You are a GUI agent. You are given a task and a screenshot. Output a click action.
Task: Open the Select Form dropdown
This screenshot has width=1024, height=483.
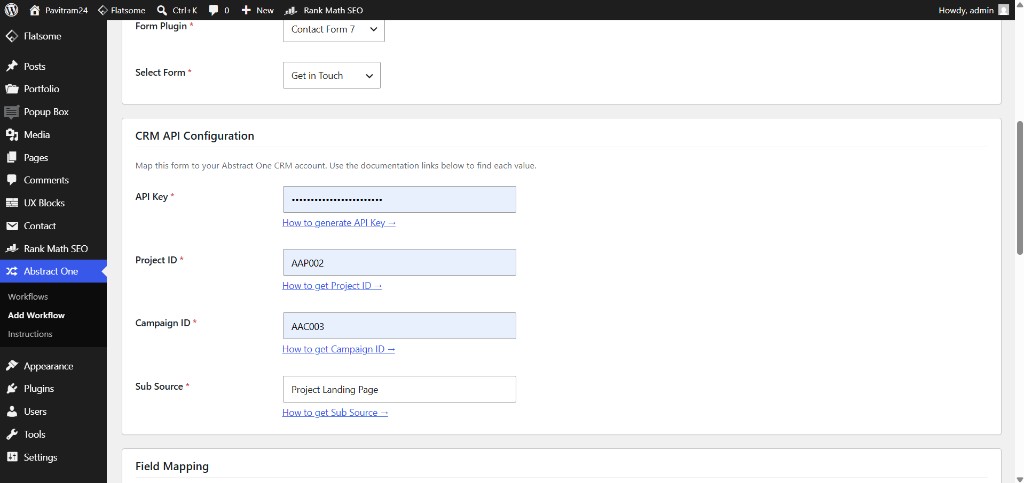pyautogui.click(x=332, y=76)
